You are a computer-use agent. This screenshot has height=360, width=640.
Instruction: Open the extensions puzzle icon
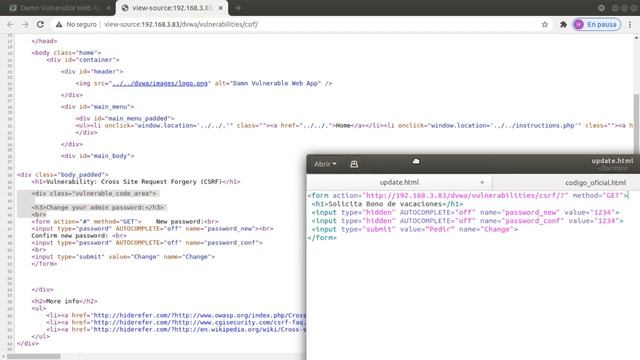[563, 24]
